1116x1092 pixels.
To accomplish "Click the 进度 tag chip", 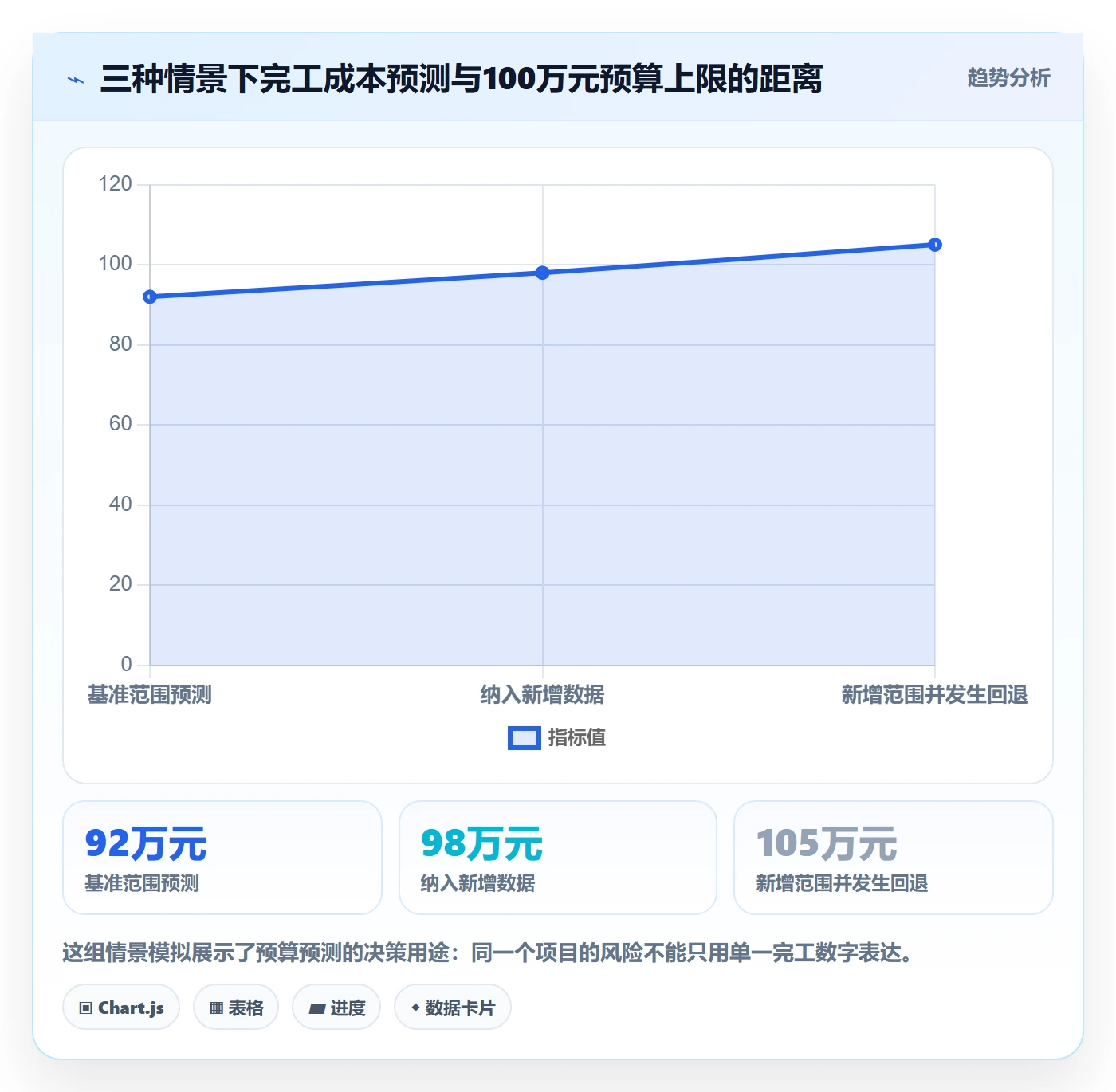I will [336, 1008].
